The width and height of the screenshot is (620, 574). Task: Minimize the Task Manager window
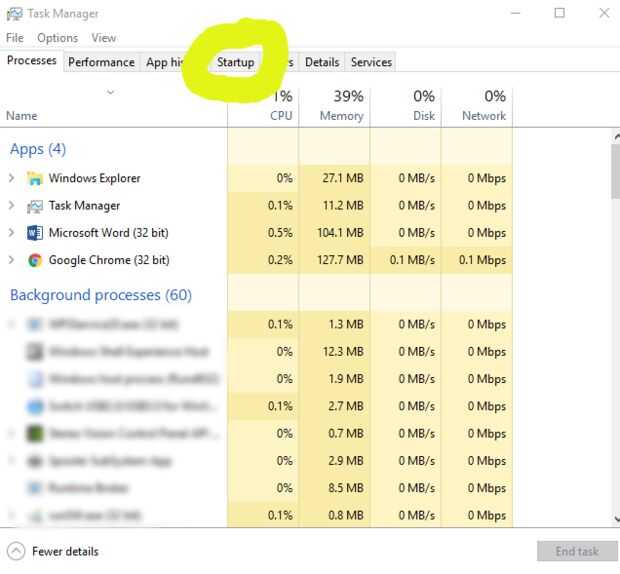pos(515,13)
